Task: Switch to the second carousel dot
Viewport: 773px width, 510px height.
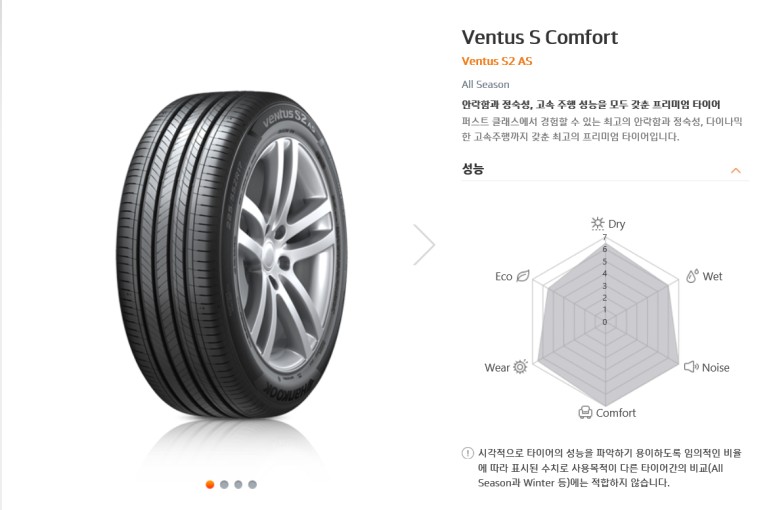Action: coord(224,484)
